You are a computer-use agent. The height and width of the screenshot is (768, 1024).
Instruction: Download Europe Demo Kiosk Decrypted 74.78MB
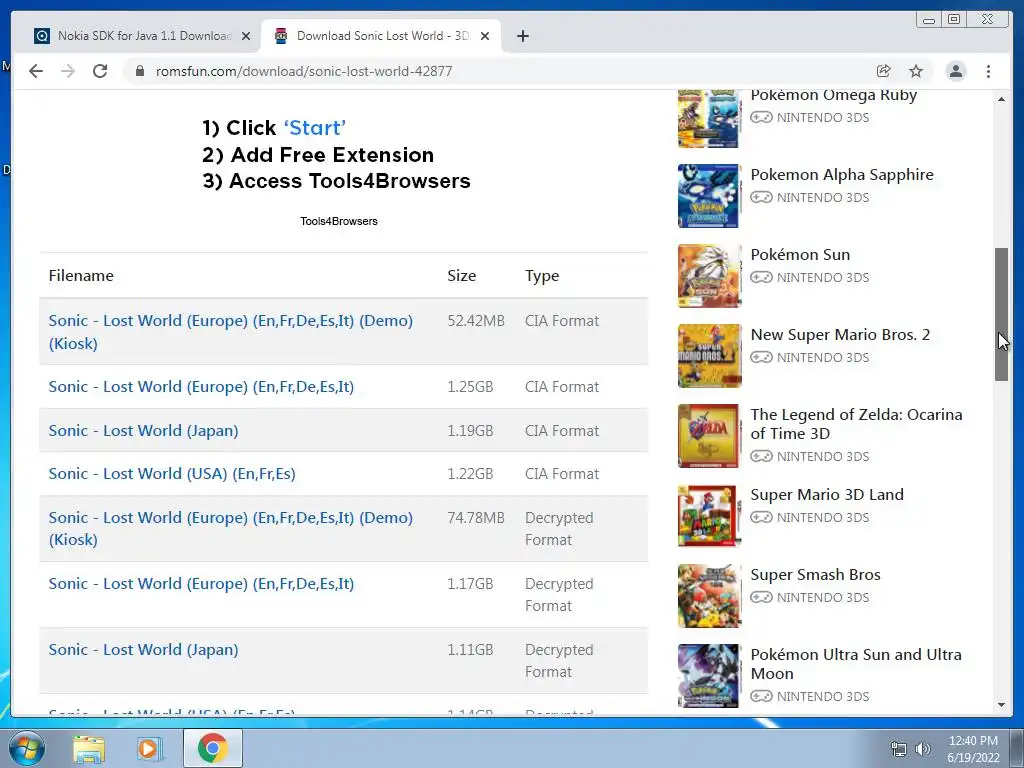pos(231,528)
